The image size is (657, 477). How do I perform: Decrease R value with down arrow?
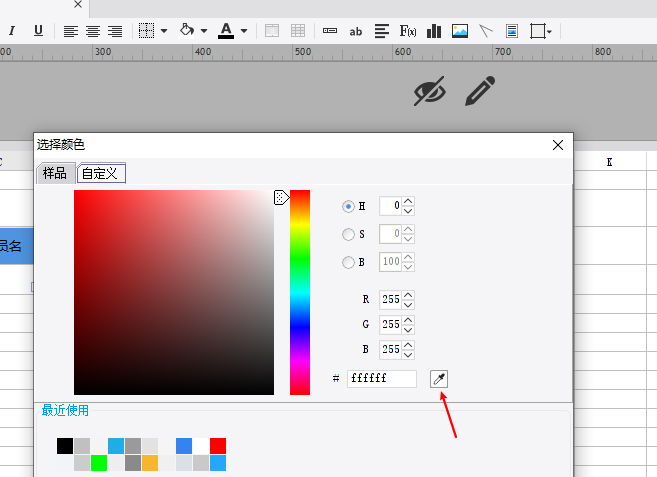(408, 305)
